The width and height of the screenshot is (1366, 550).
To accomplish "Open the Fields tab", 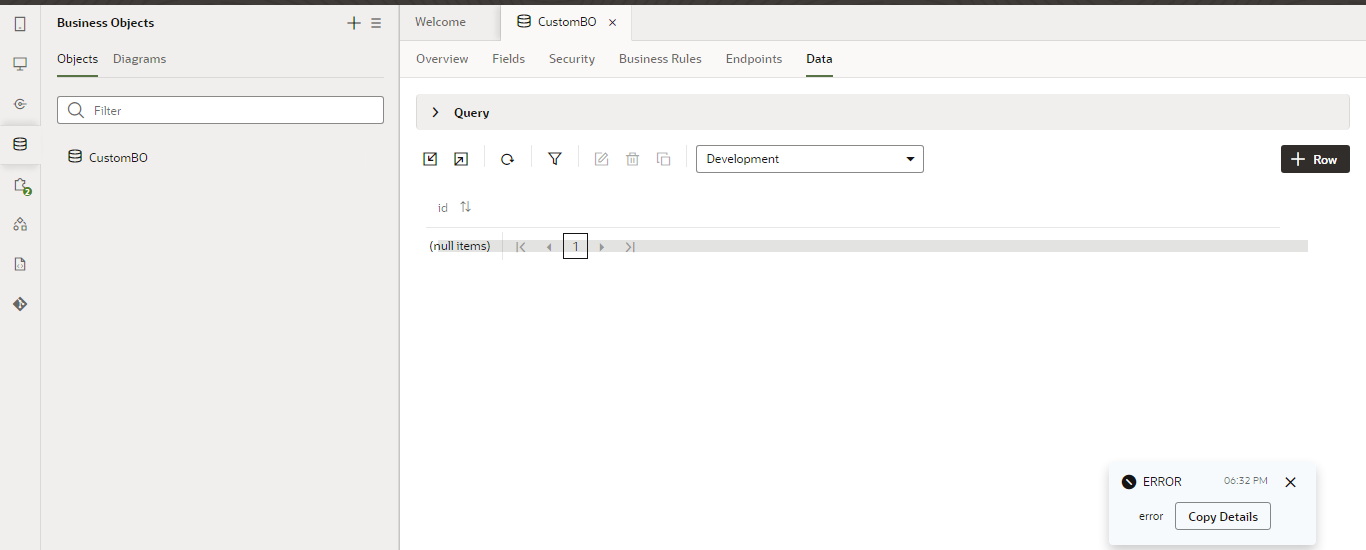I will pyautogui.click(x=508, y=59).
